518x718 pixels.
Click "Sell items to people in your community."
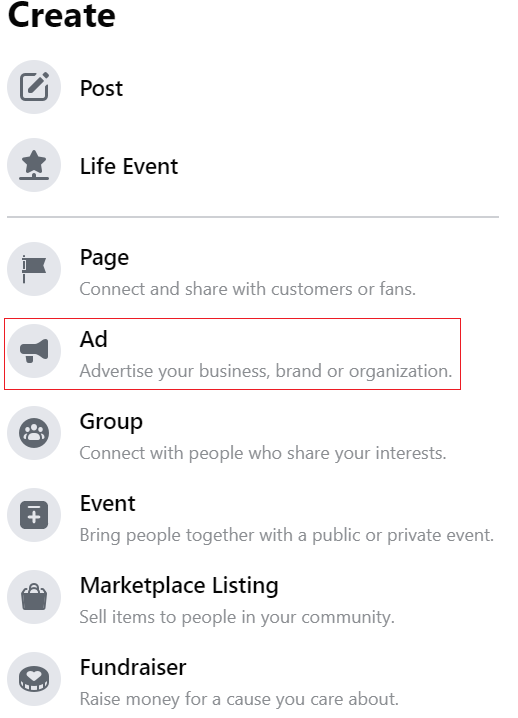pos(237,617)
